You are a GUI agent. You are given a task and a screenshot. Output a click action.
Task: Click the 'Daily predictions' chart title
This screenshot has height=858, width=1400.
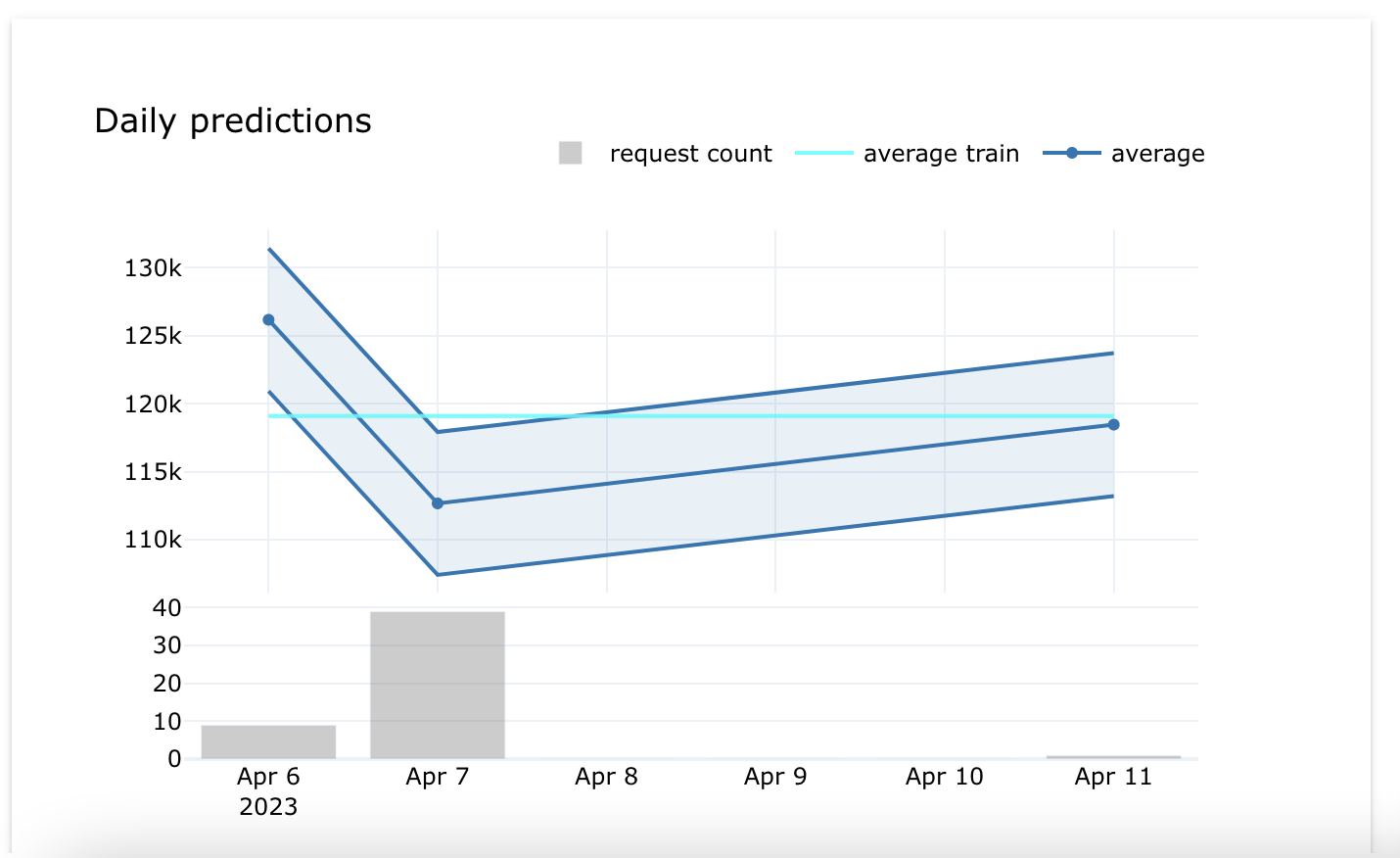click(233, 121)
